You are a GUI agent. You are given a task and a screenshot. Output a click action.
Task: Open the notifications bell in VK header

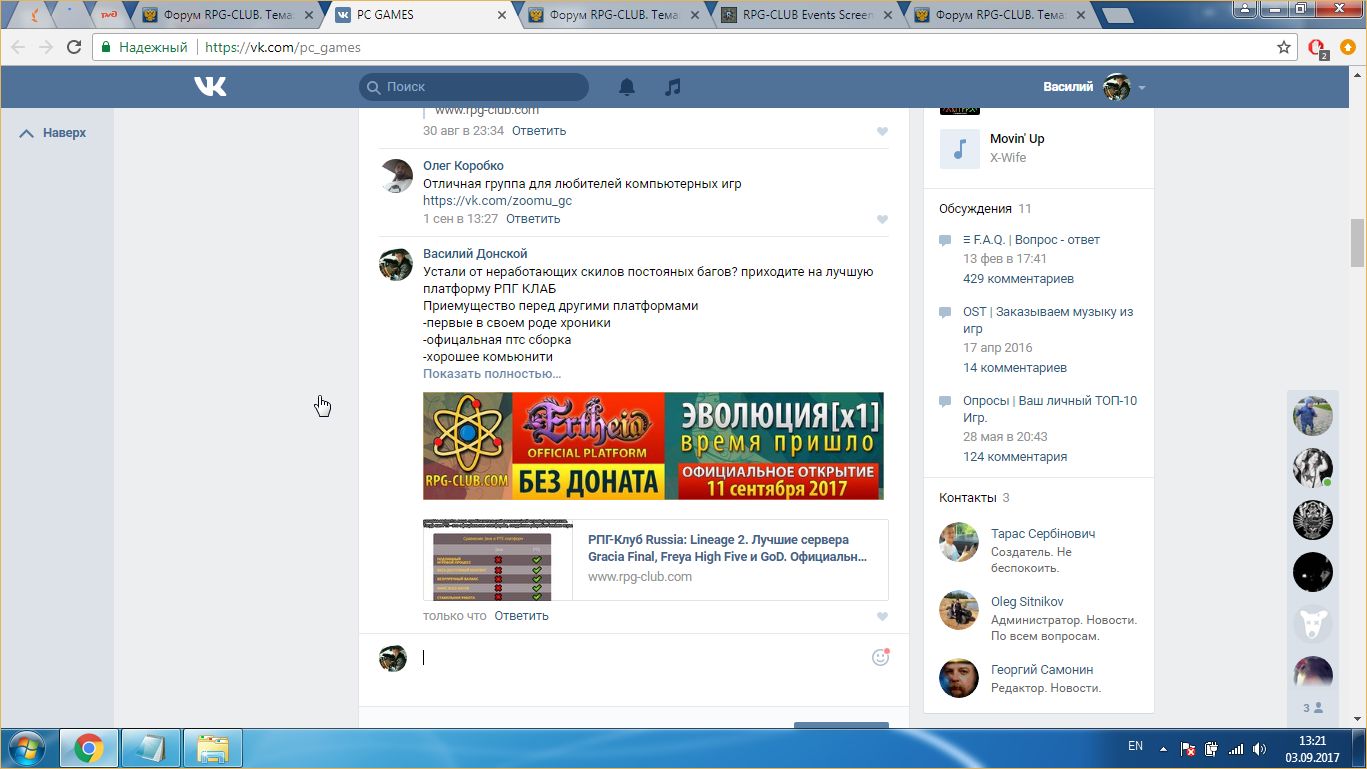627,87
